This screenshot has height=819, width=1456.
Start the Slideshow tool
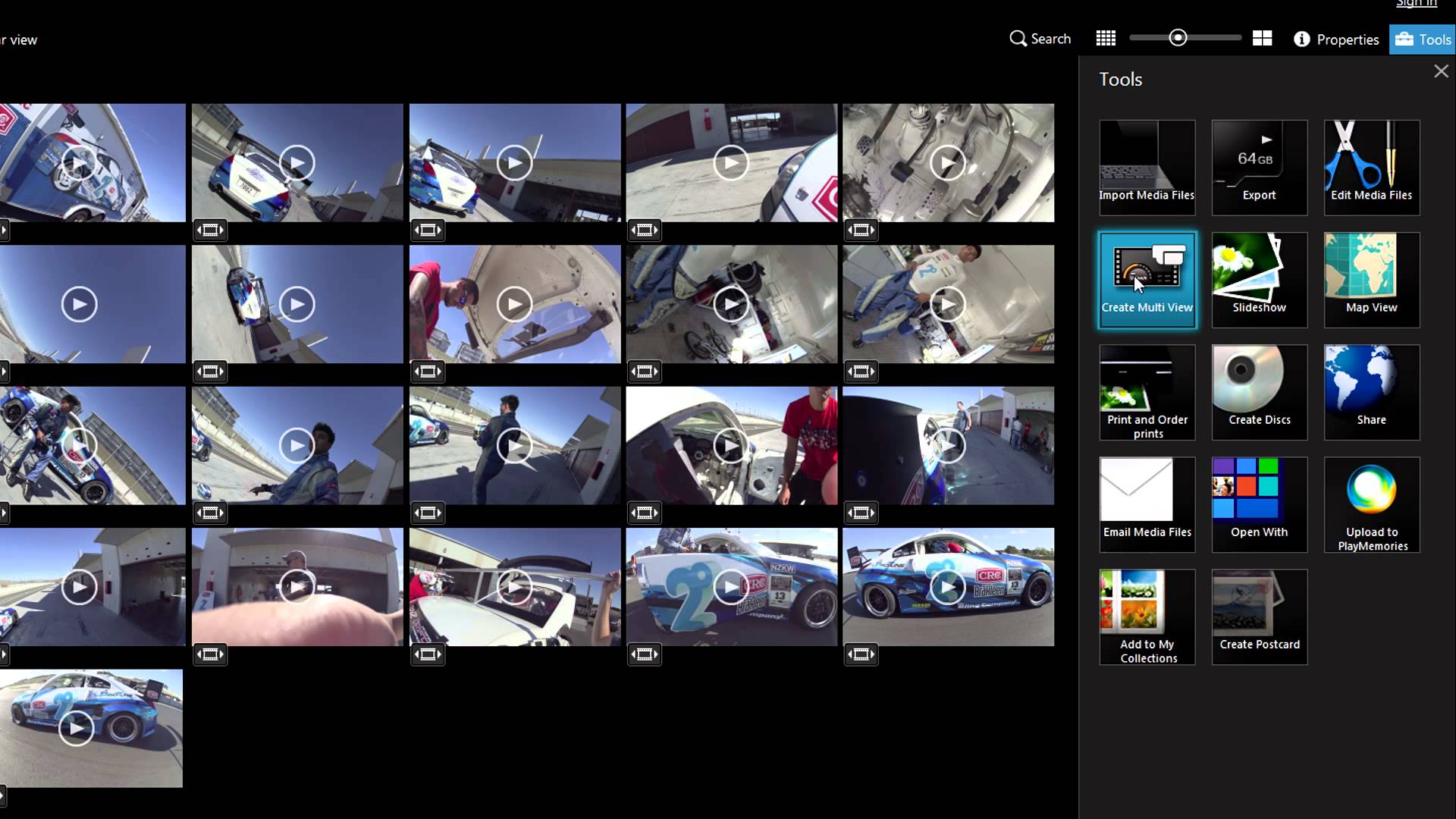pyautogui.click(x=1259, y=279)
